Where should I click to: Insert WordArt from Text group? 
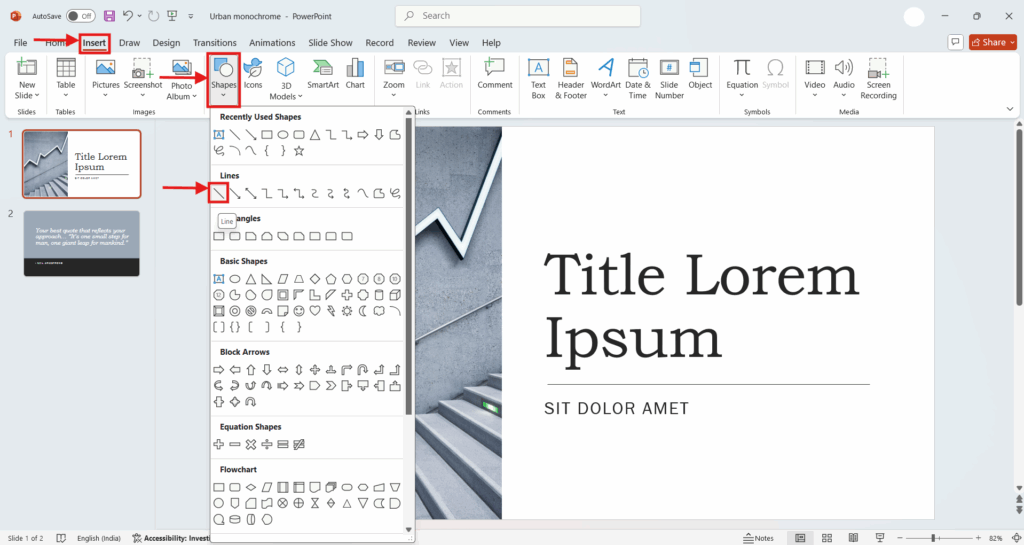[605, 74]
